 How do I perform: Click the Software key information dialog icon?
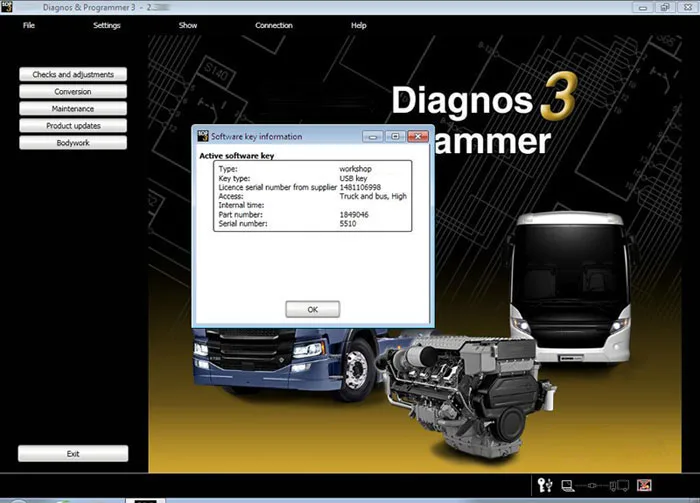[203, 136]
